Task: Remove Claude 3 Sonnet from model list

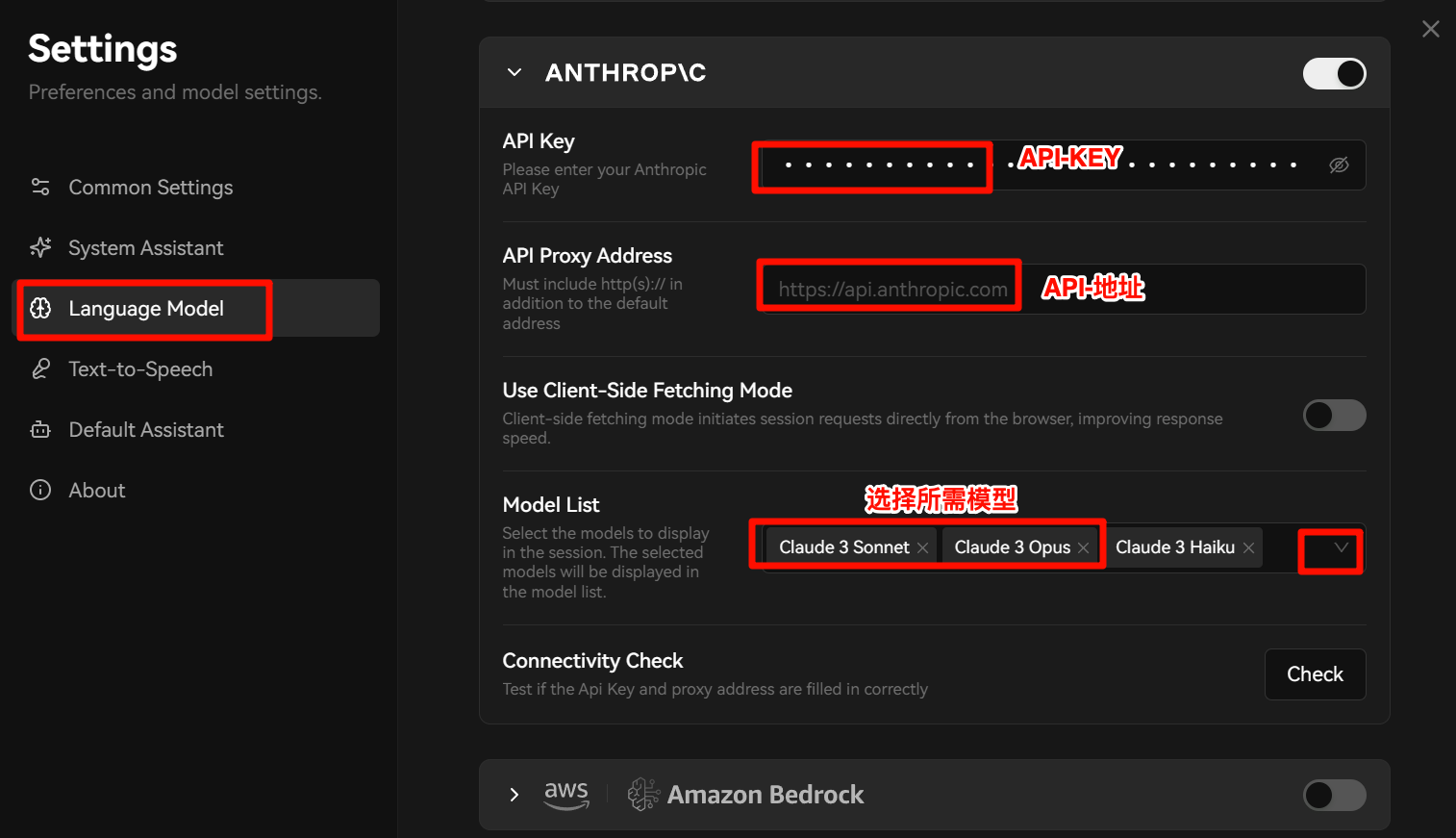Action: pos(922,547)
